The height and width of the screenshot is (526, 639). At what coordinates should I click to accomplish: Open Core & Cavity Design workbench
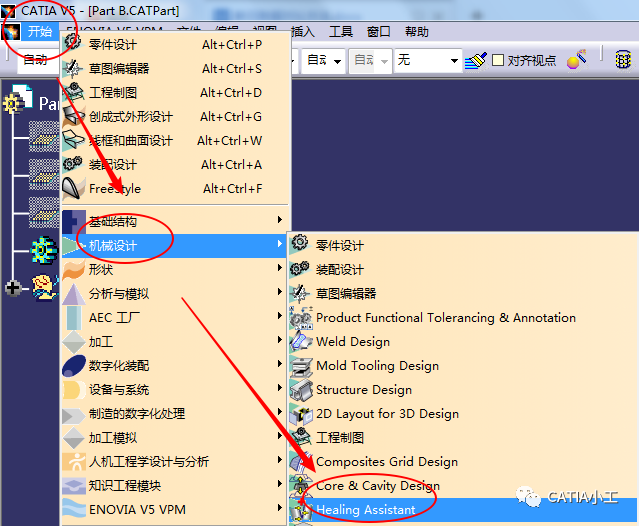point(463,486)
